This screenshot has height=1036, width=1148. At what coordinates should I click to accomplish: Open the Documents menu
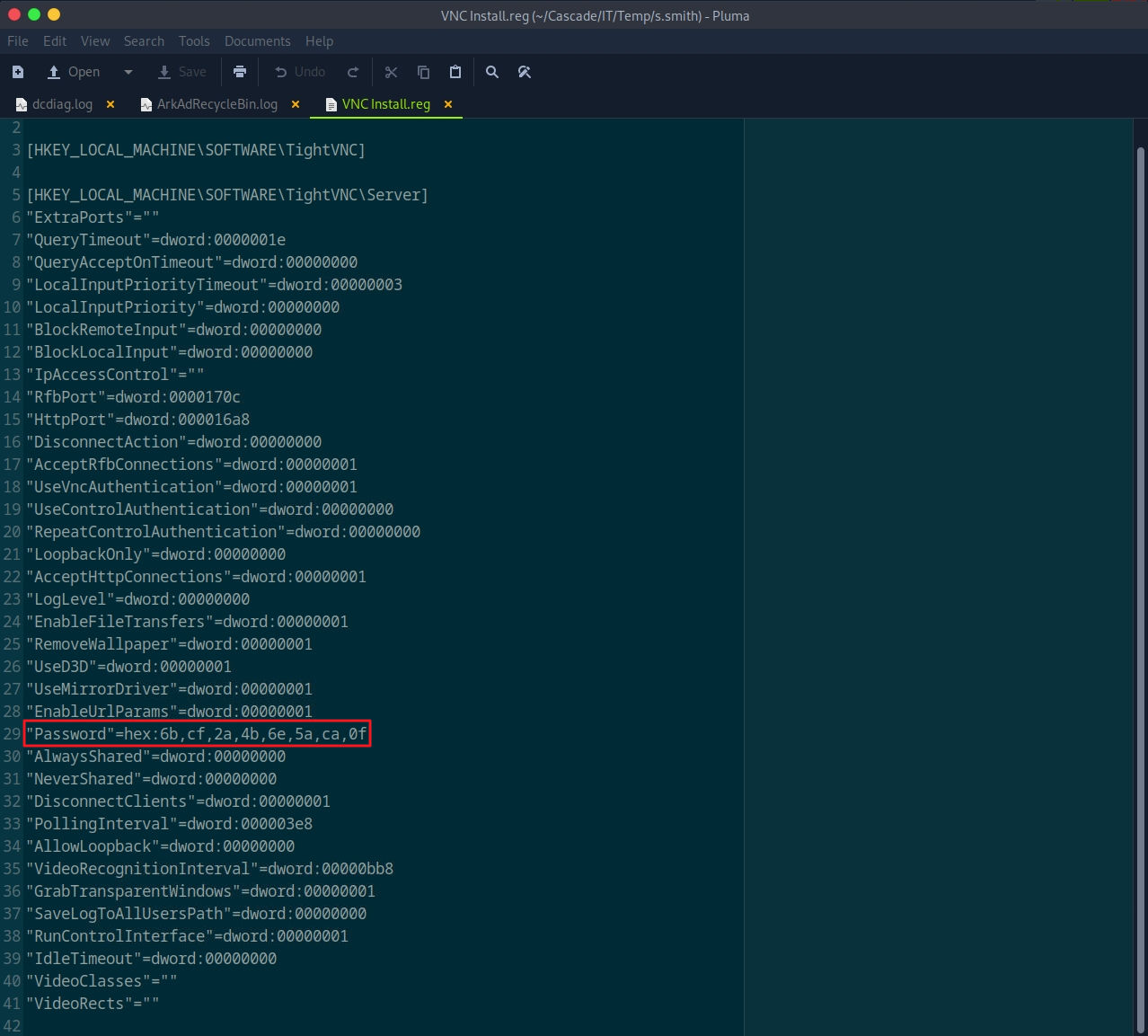258,41
